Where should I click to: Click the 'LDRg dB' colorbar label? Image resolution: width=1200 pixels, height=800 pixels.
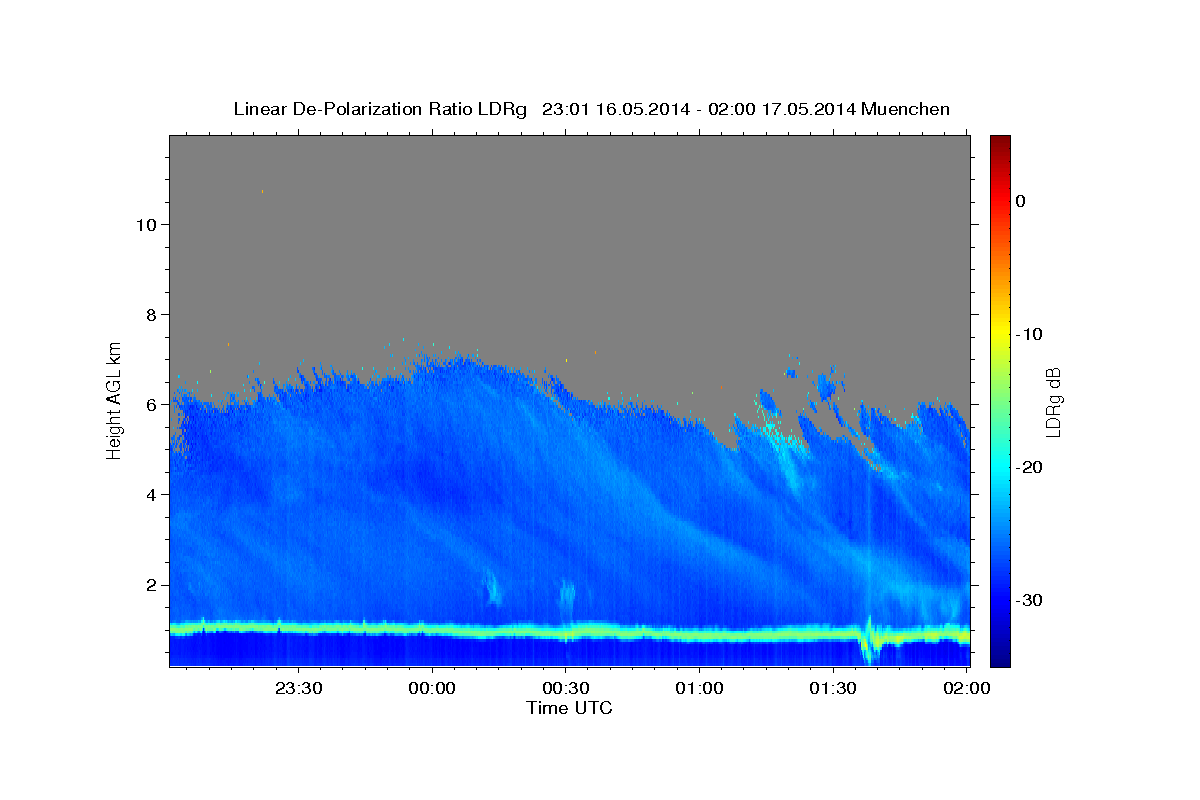click(x=1053, y=403)
